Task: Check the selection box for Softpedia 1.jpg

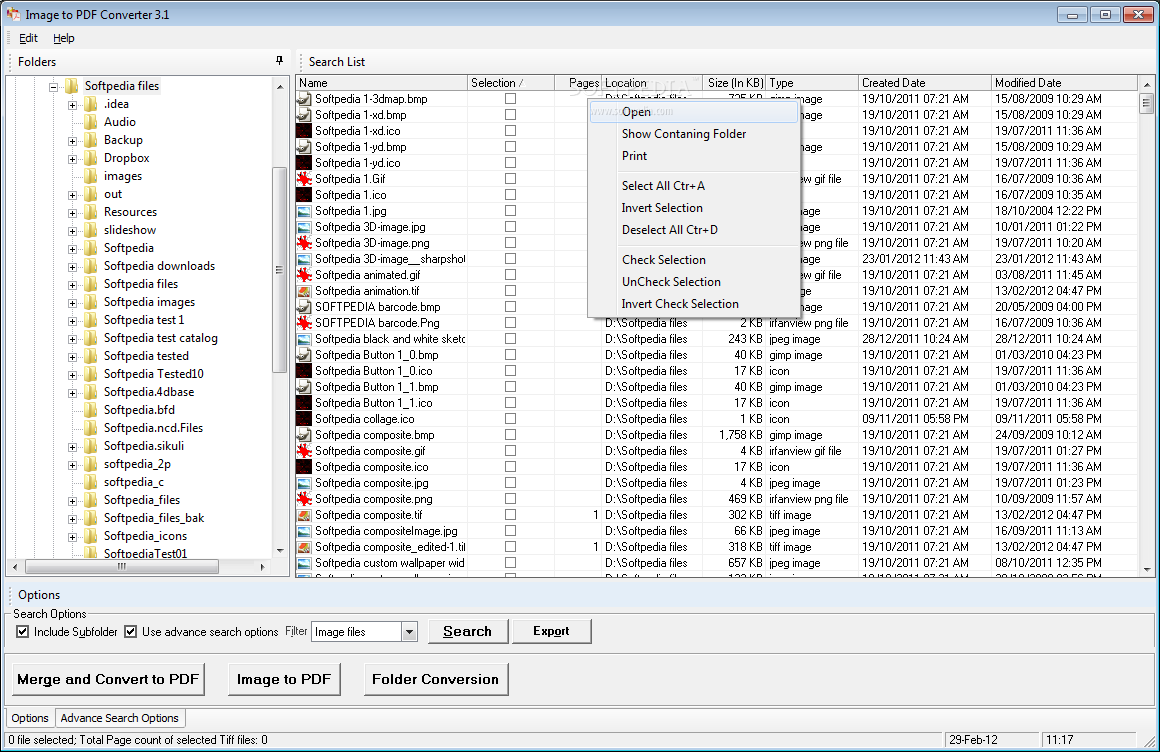Action: [x=510, y=211]
